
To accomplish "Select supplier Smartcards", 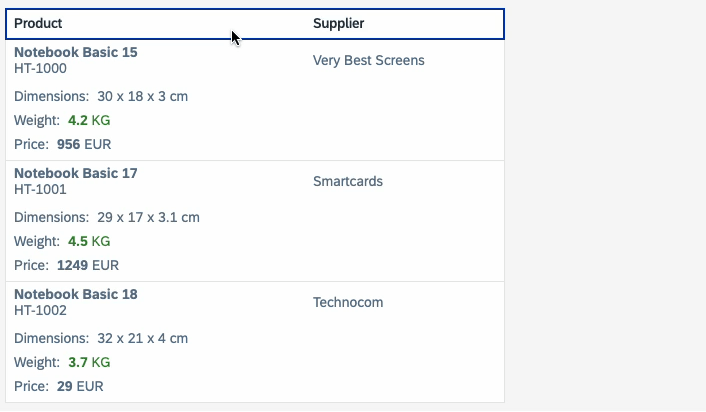I will pos(347,181).
